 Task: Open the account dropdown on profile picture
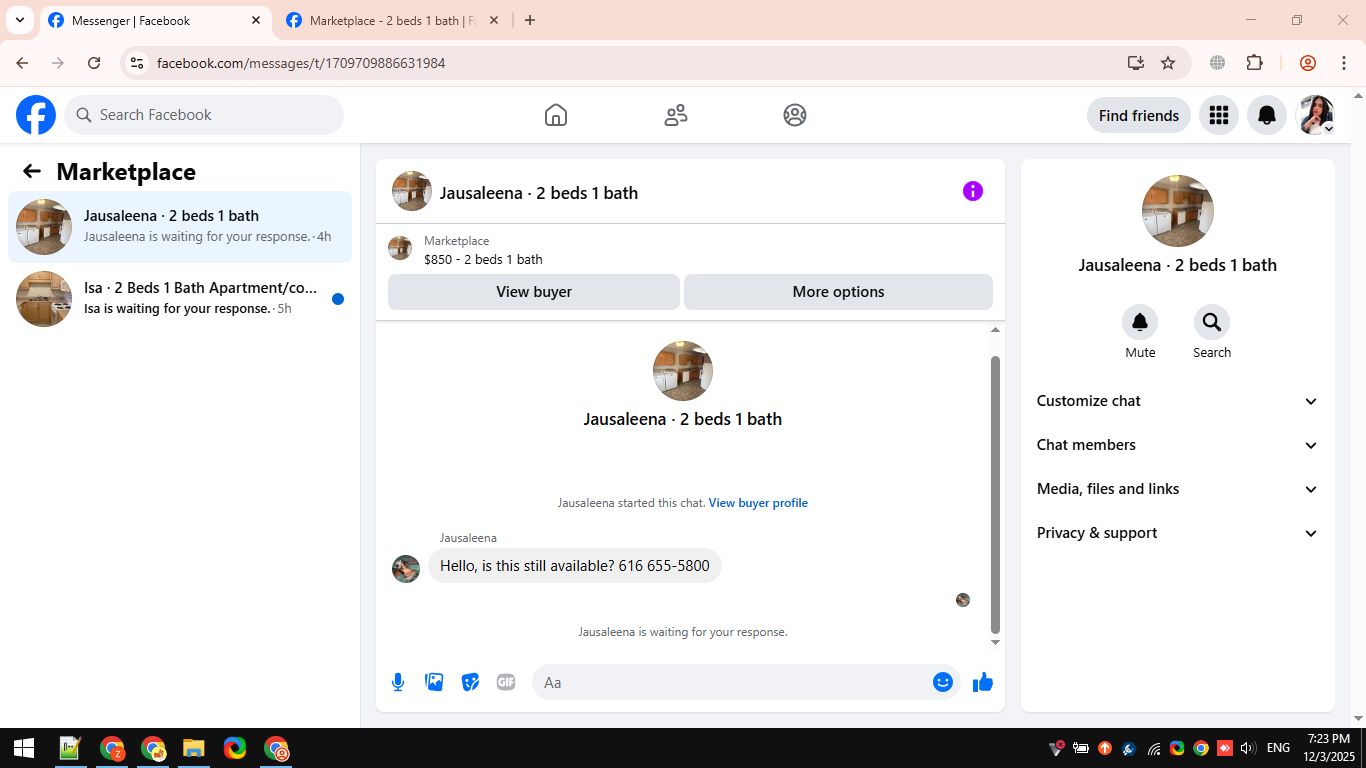(x=1316, y=115)
